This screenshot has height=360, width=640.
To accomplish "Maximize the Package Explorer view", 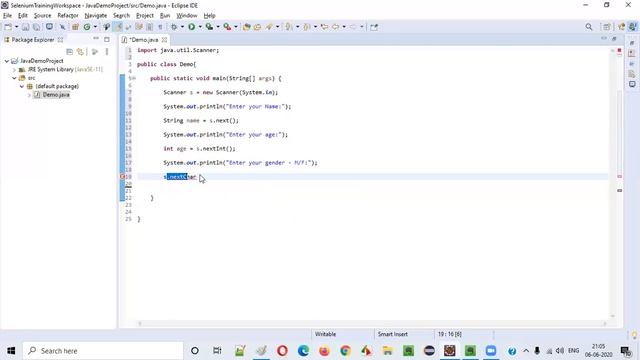I will pyautogui.click(x=107, y=40).
